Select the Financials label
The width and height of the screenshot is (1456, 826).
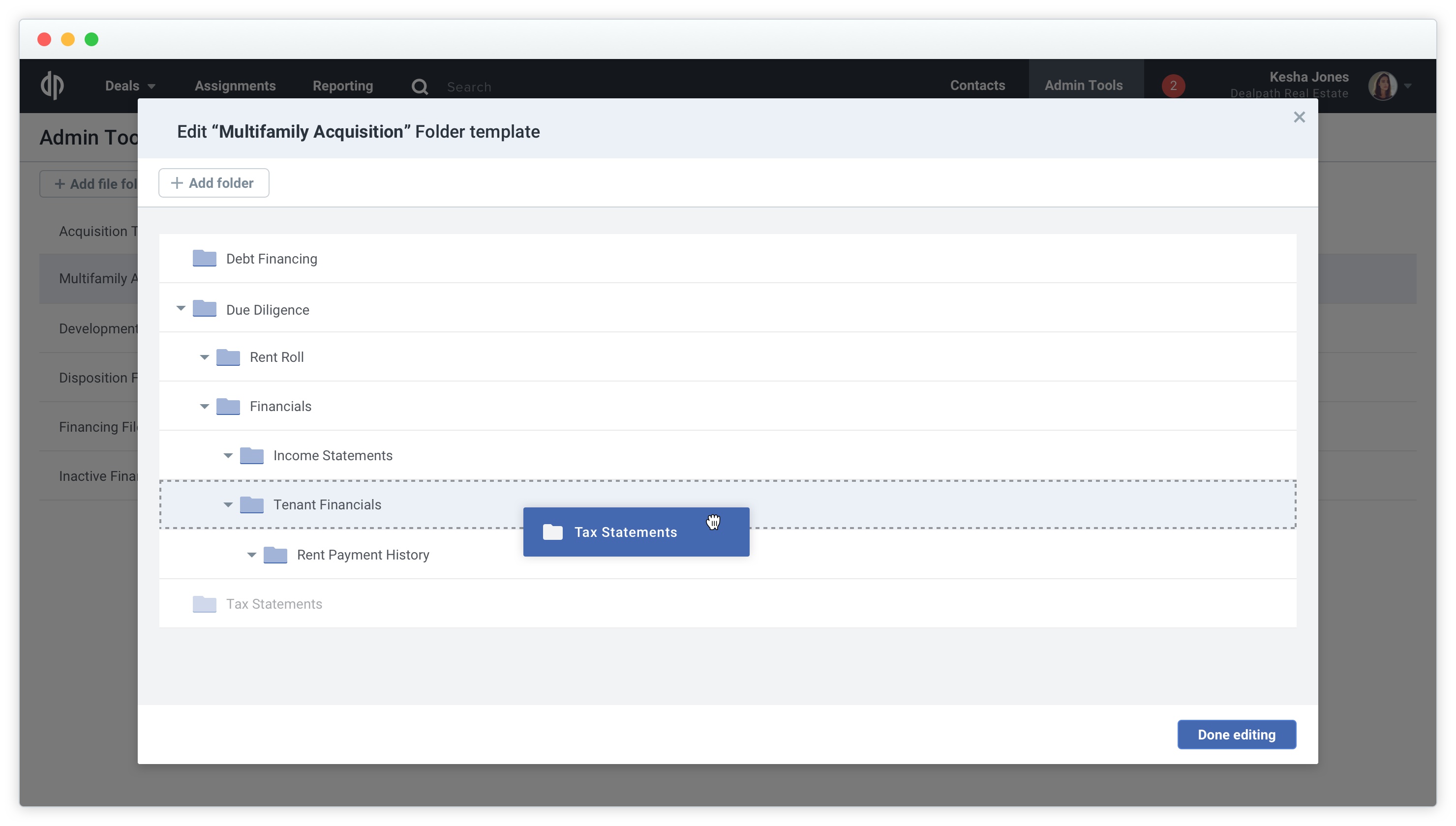(x=280, y=406)
